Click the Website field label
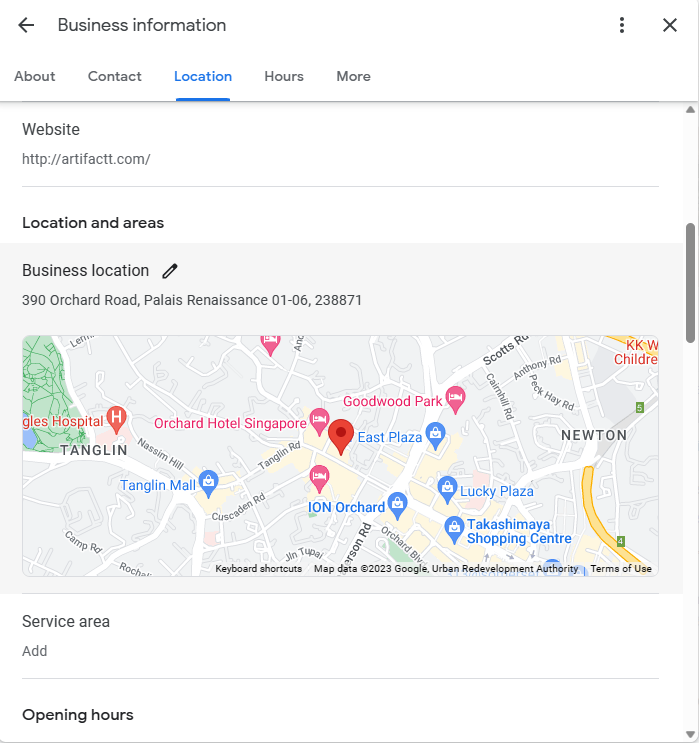The width and height of the screenshot is (699, 743). tap(51, 129)
